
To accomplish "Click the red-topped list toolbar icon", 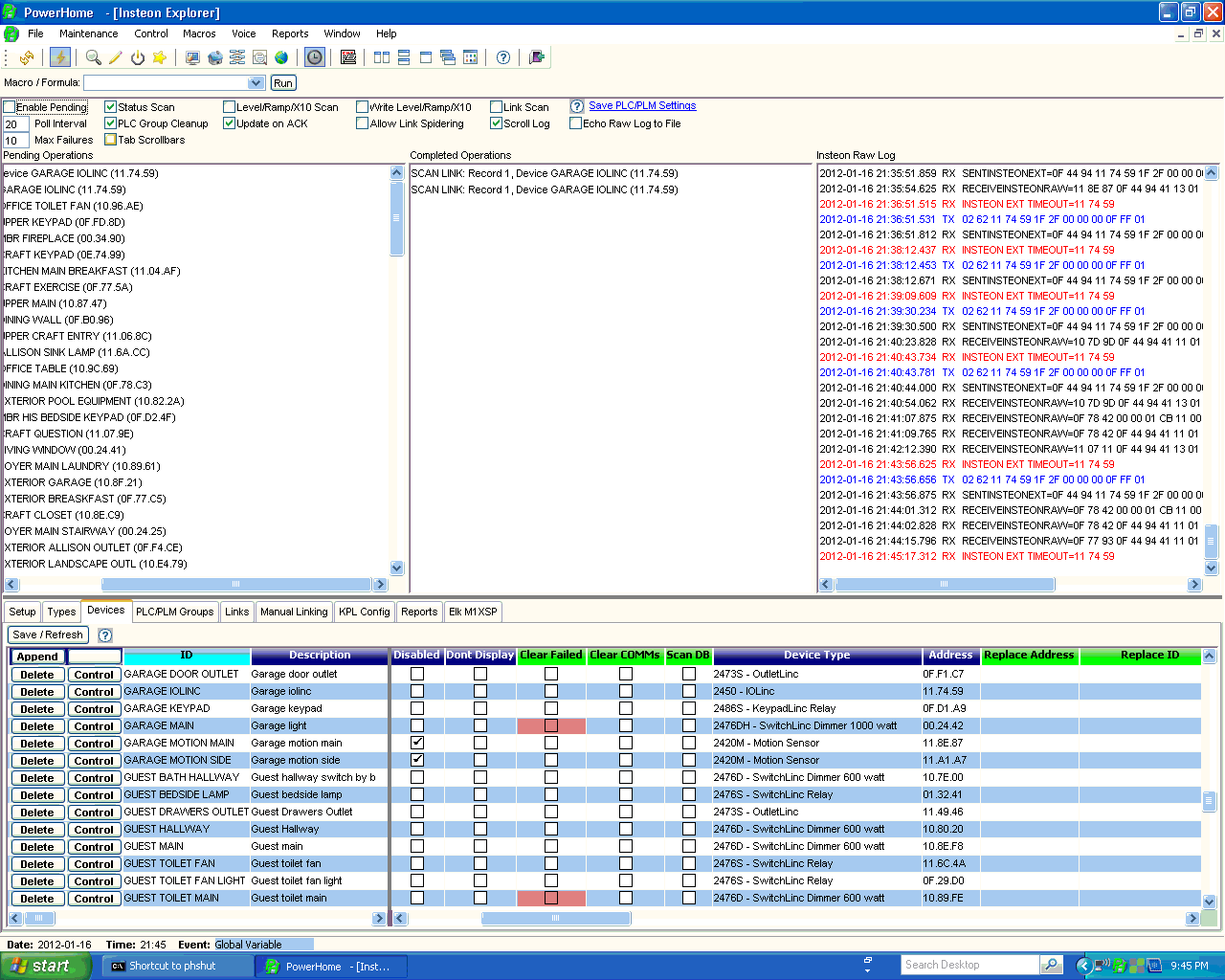I will click(x=348, y=57).
